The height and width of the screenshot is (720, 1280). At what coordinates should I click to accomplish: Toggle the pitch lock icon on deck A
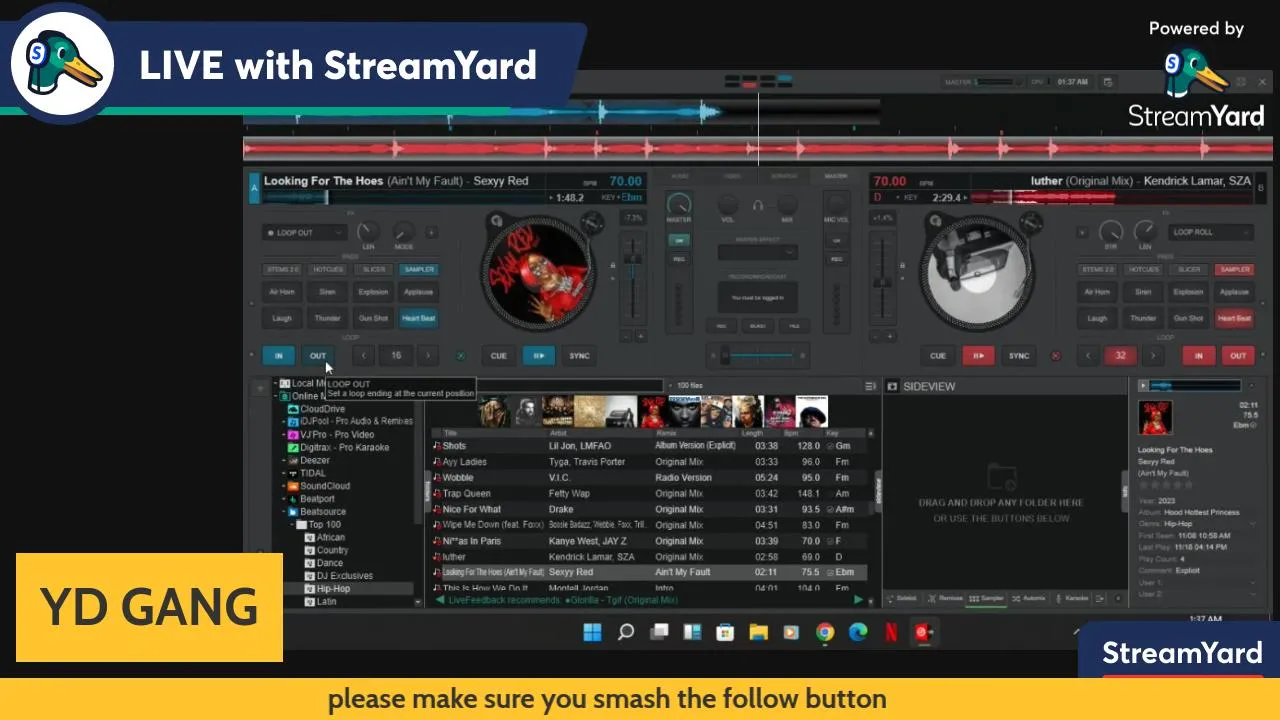[x=613, y=266]
